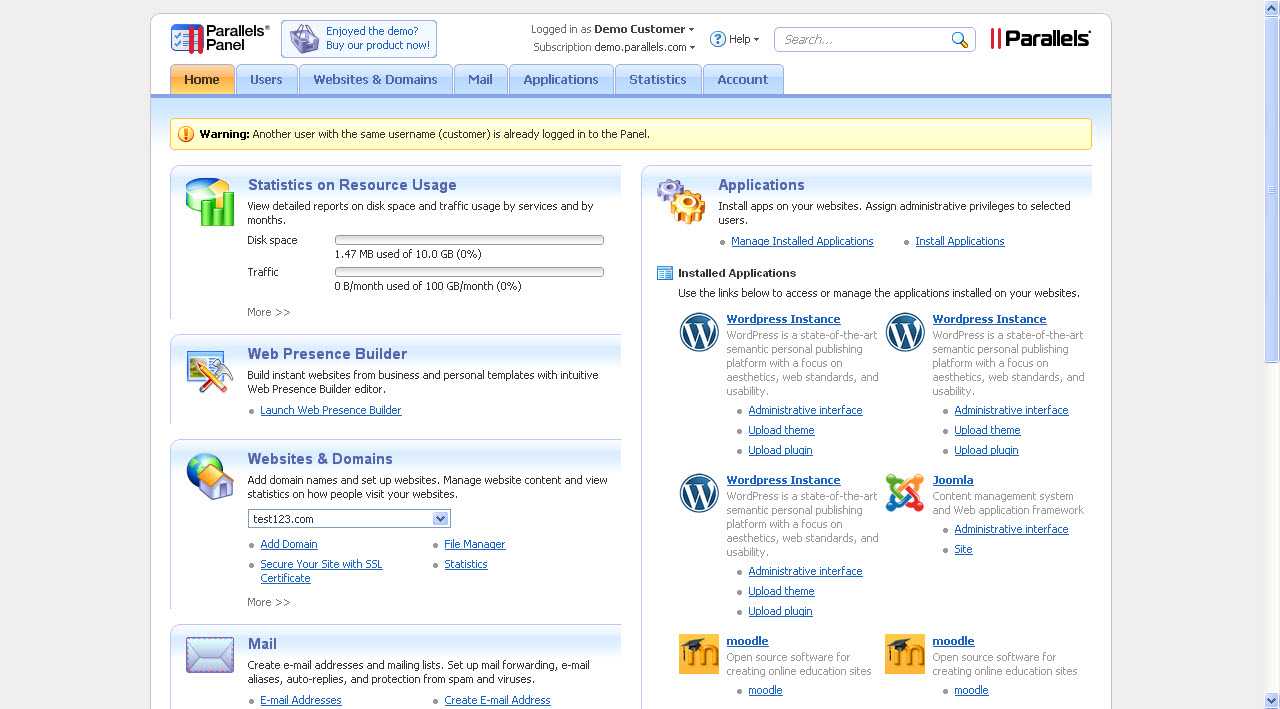Screen dimensions: 1280x709
Task: Click inside the Search input field
Action: click(x=862, y=40)
